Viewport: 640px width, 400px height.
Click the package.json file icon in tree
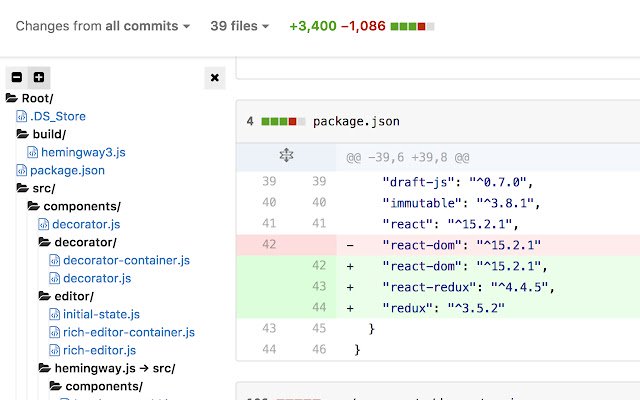pyautogui.click(x=22, y=170)
